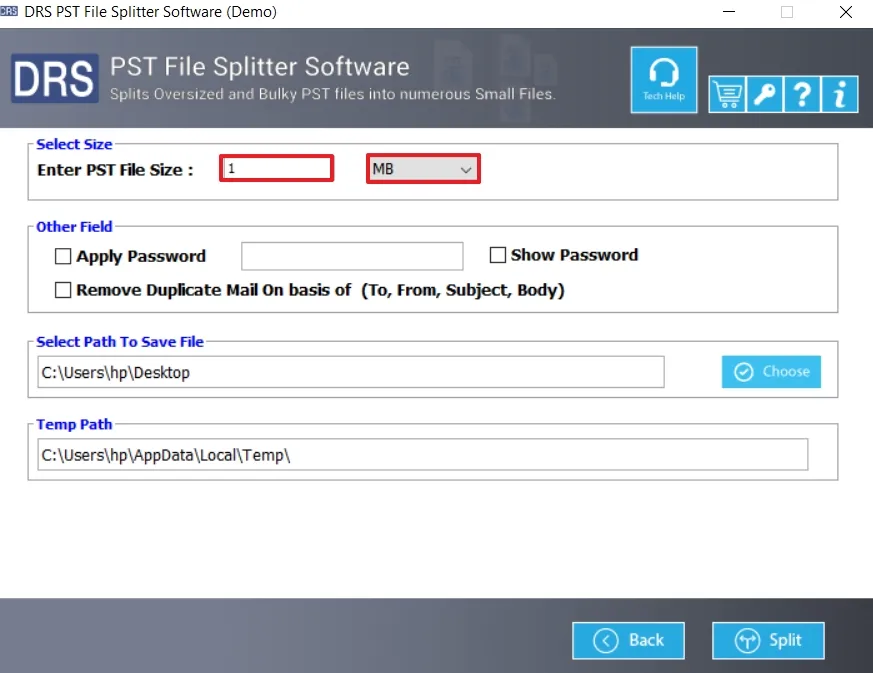Image resolution: width=873 pixels, height=673 pixels.
Task: Close the DRS PST File Splitter window
Action: tap(846, 12)
